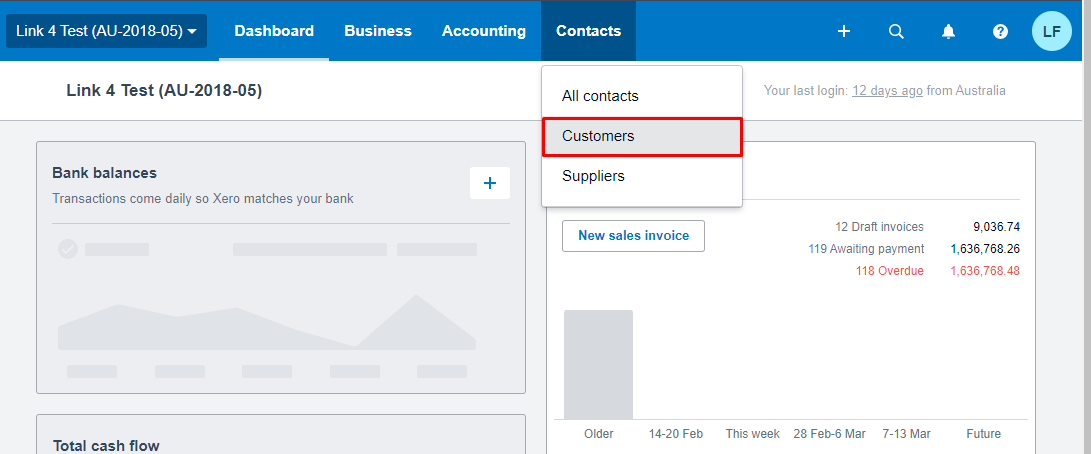Click the New sales invoice button
The image size is (1091, 454).
(633, 236)
